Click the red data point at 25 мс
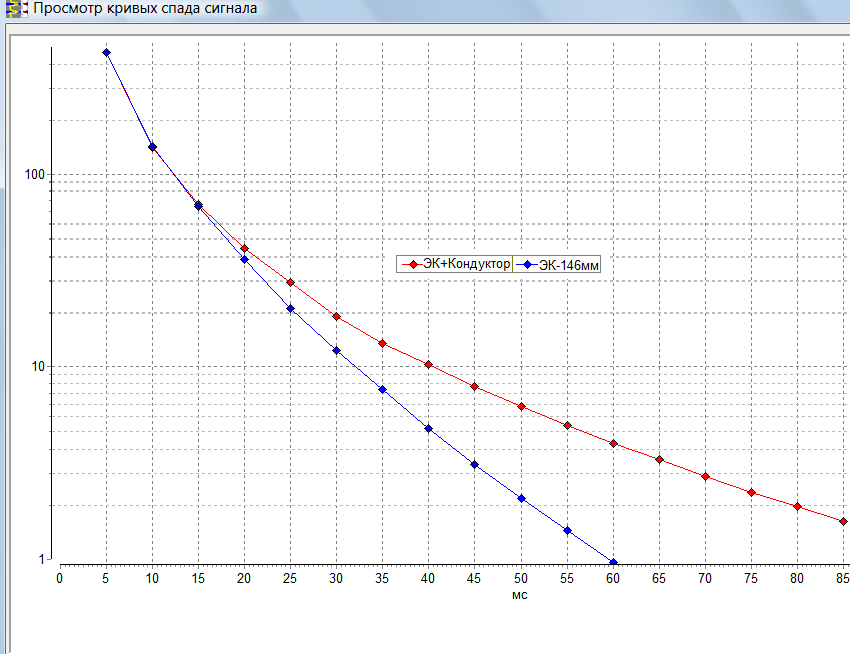Image resolution: width=850 pixels, height=654 pixels. 291,283
